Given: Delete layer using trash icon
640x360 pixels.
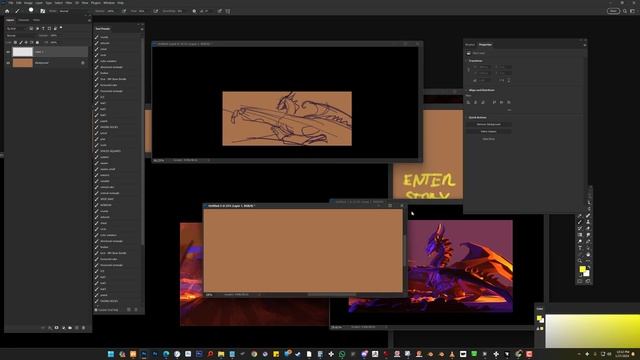Looking at the screenshot, I should pyautogui.click(x=84, y=328).
